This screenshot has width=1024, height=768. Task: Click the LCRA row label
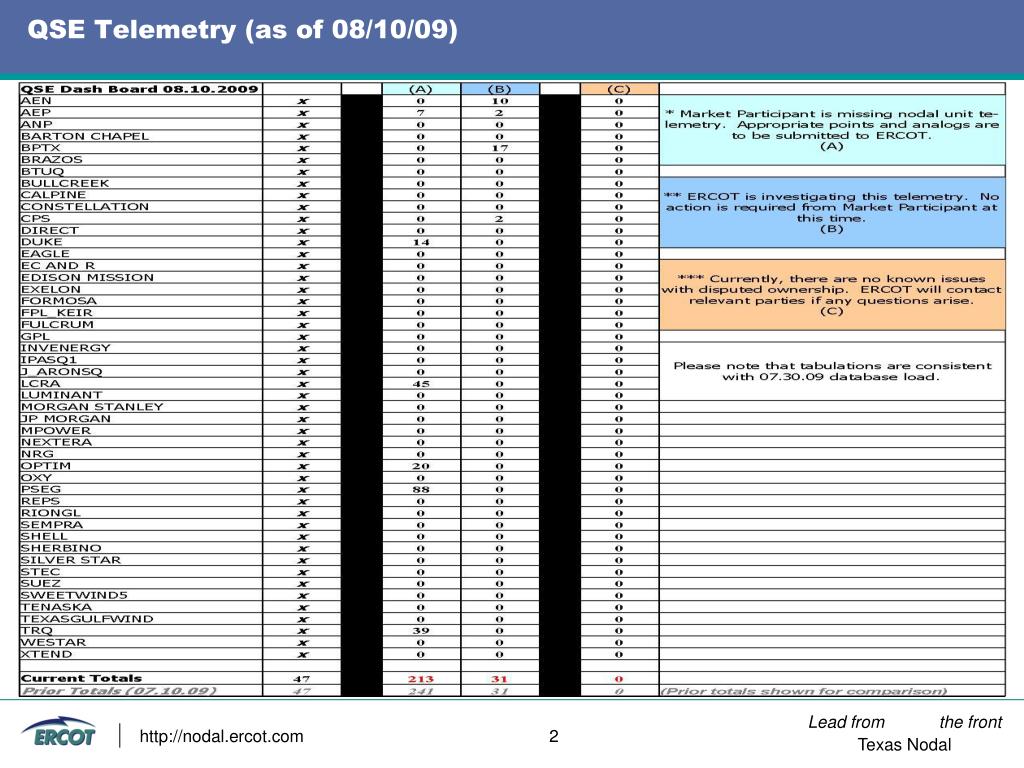[x=40, y=383]
